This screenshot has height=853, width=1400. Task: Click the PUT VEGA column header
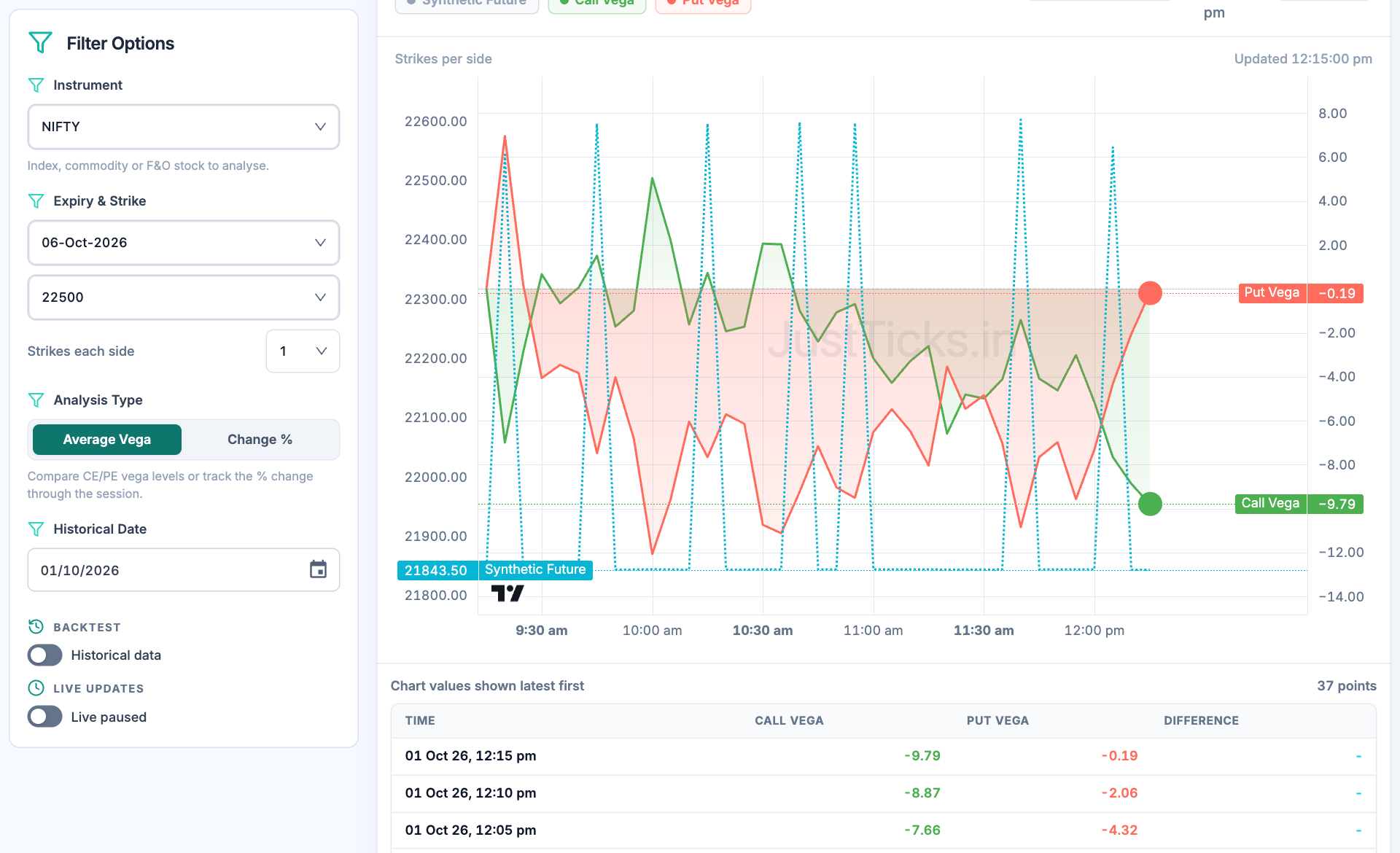click(997, 720)
